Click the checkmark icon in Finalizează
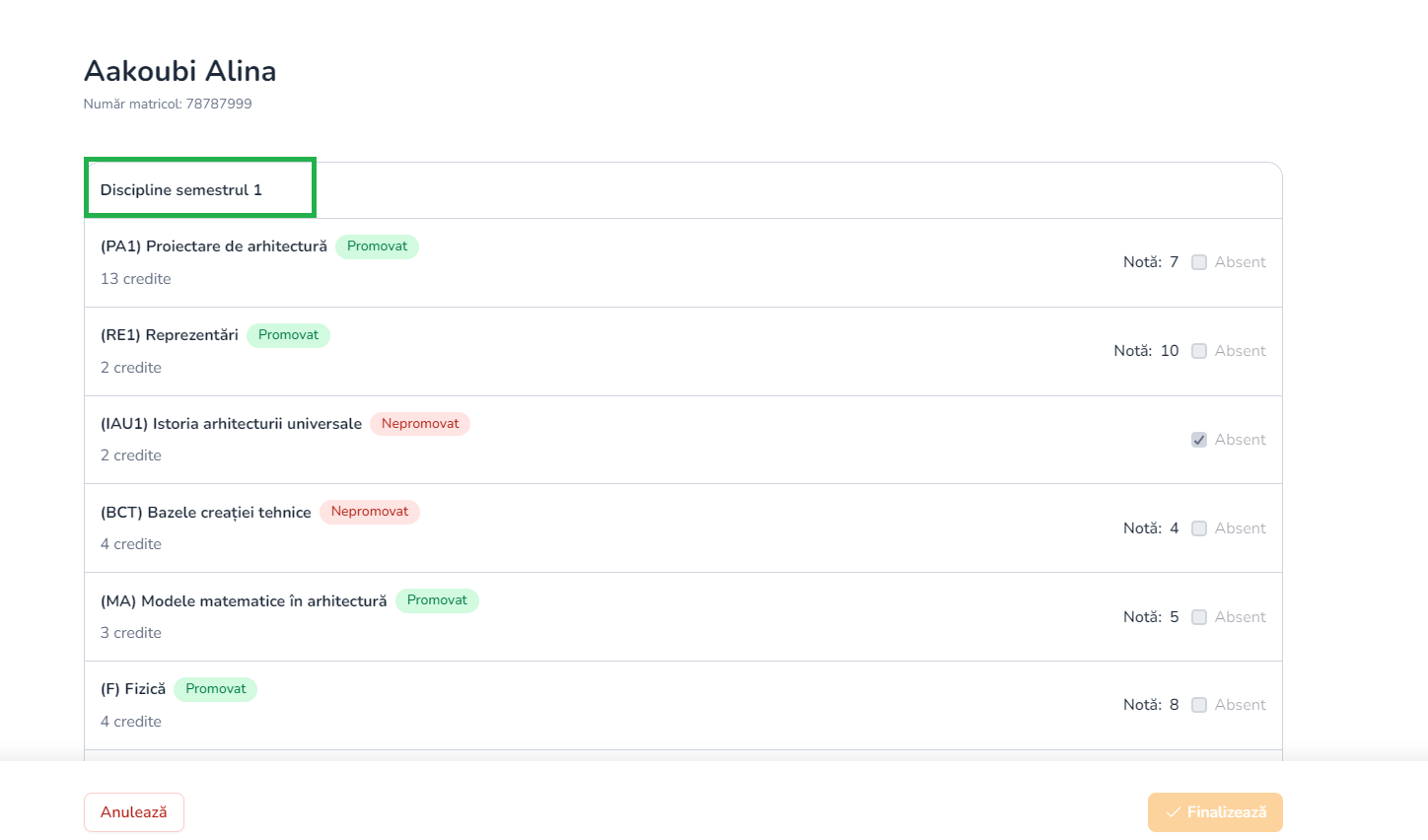The height and width of the screenshot is (840, 1428). coord(1173,812)
